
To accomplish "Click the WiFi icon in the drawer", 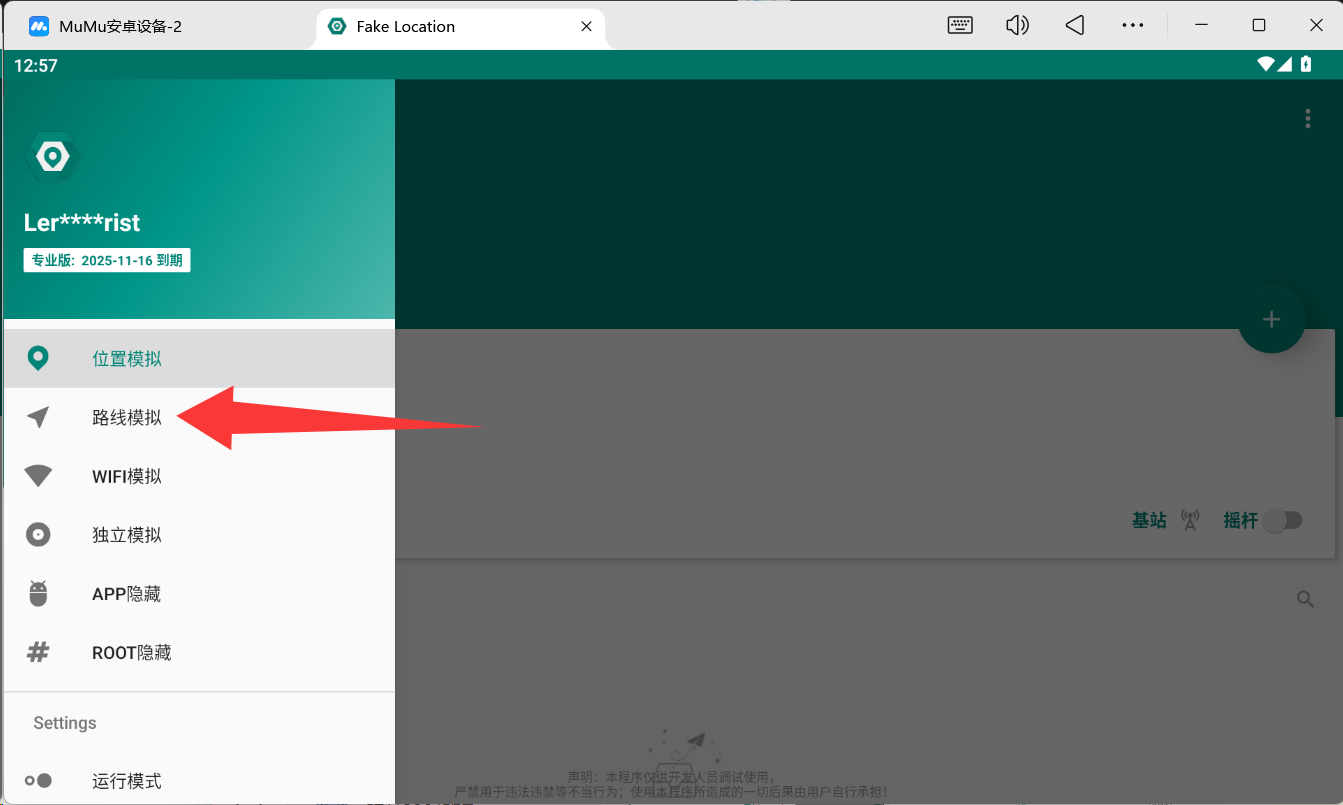I will click(x=38, y=476).
